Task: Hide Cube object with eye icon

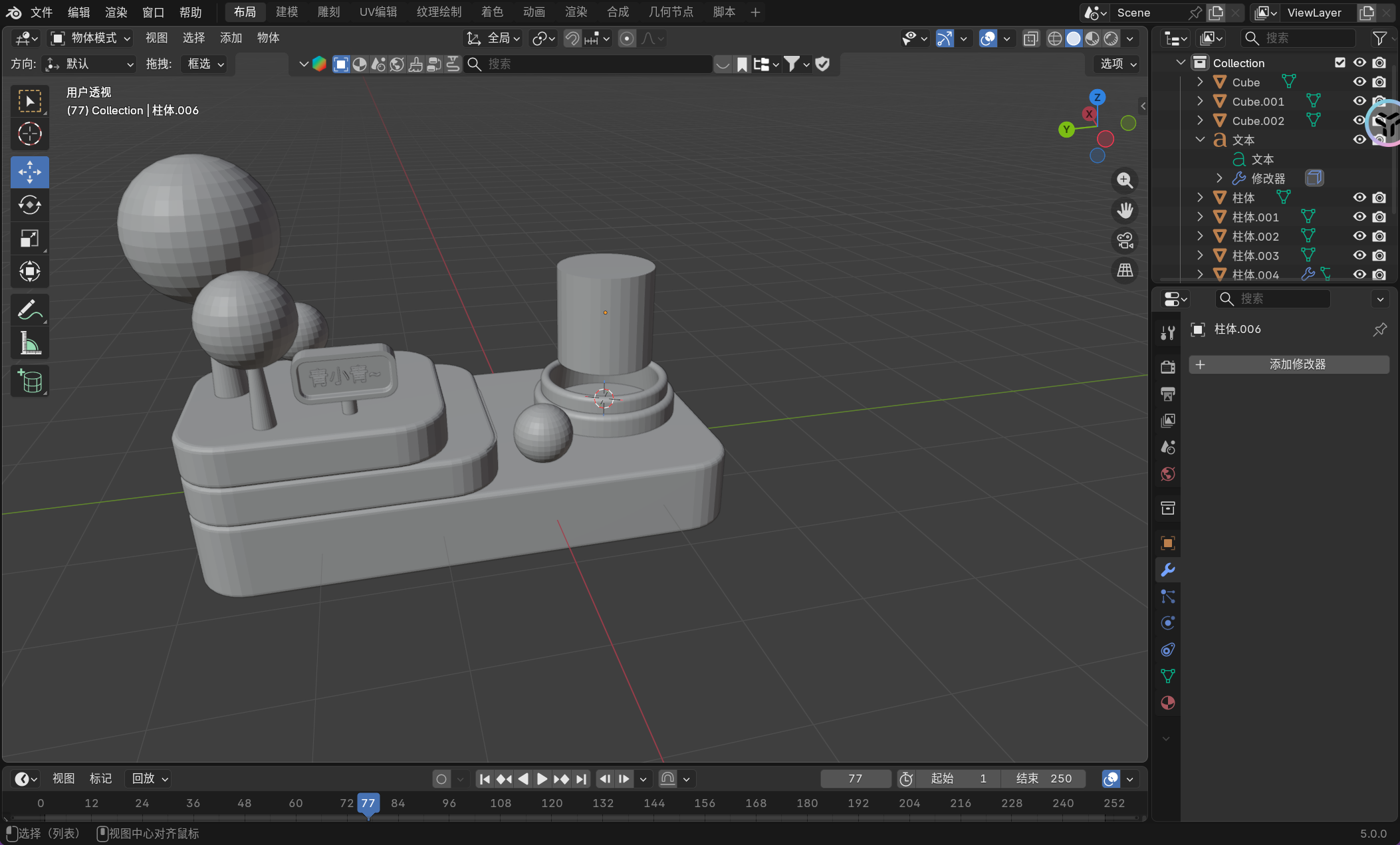Action: (x=1359, y=82)
